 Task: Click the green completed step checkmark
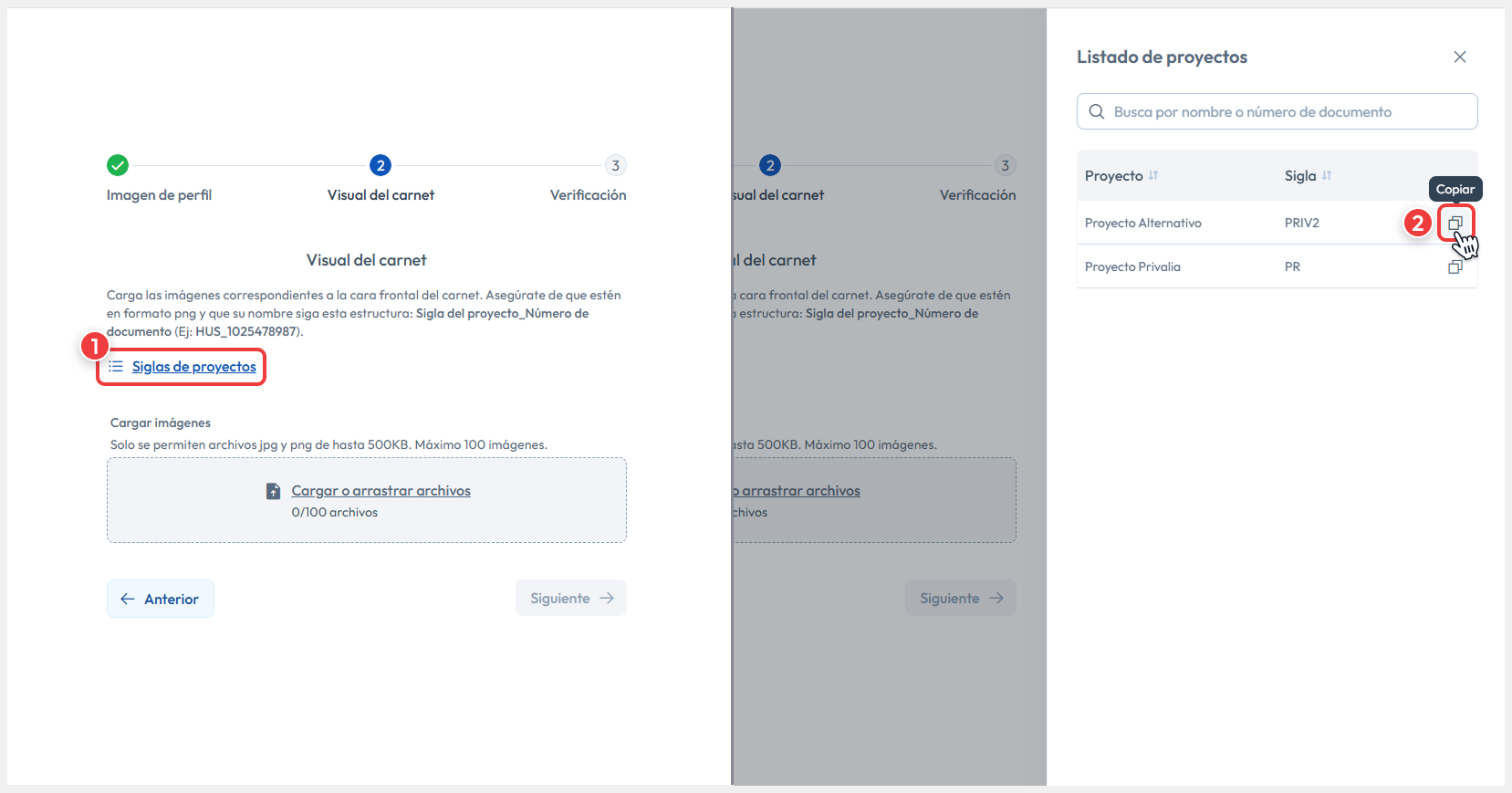pos(118,165)
